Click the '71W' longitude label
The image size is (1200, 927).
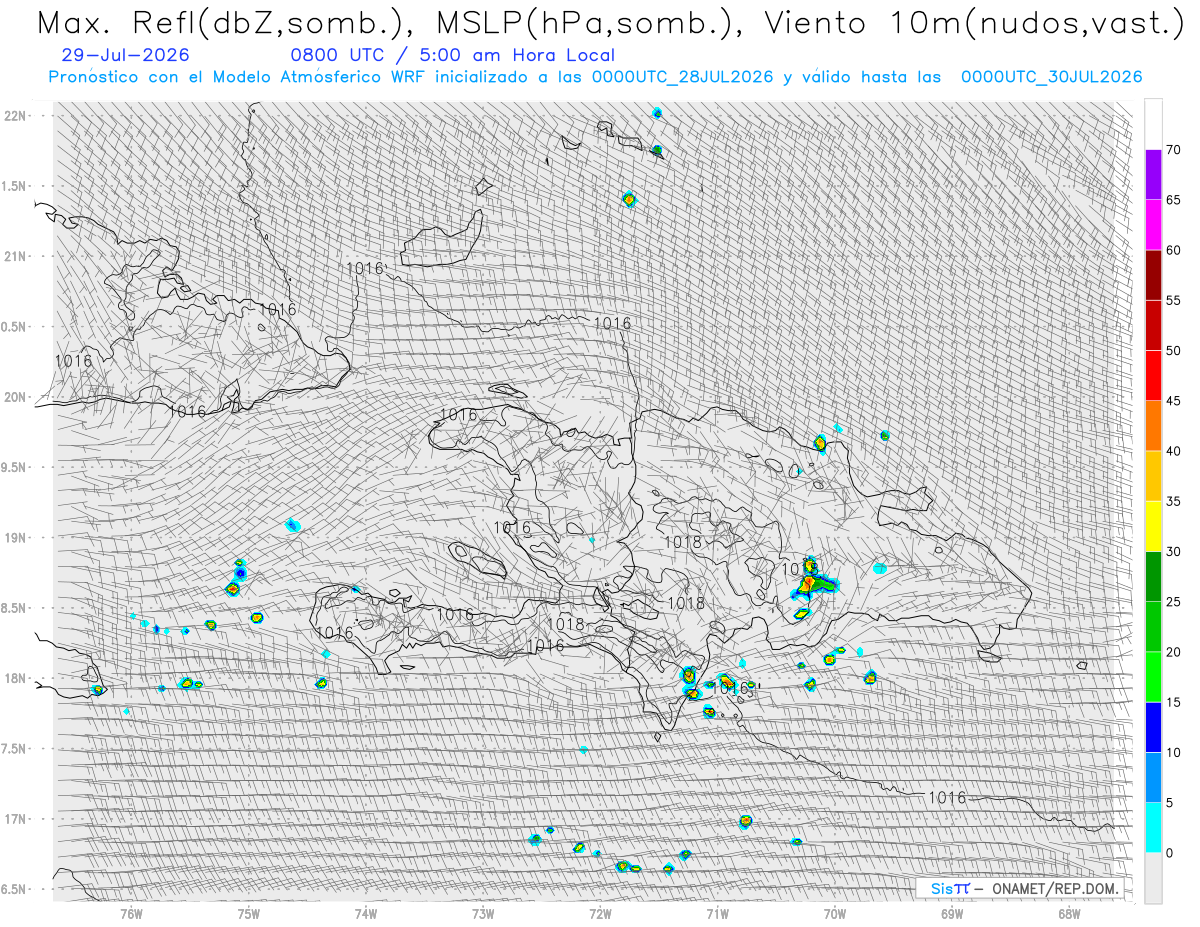(717, 912)
